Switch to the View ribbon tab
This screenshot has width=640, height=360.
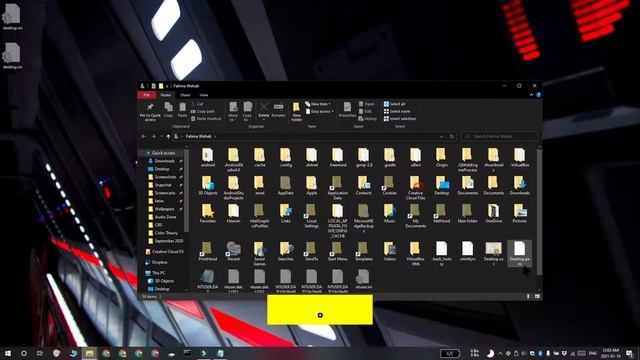tap(204, 95)
